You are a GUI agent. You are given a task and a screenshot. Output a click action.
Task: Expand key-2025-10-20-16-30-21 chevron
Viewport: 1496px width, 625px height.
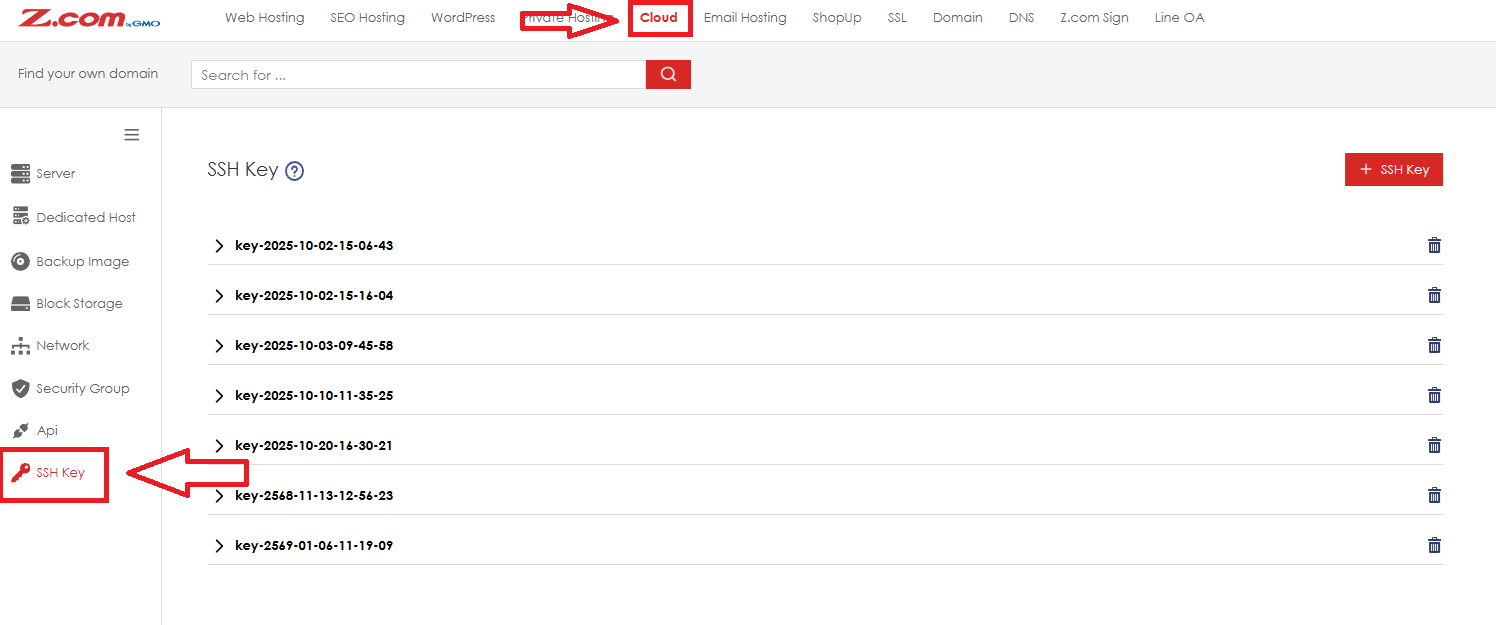tap(219, 446)
